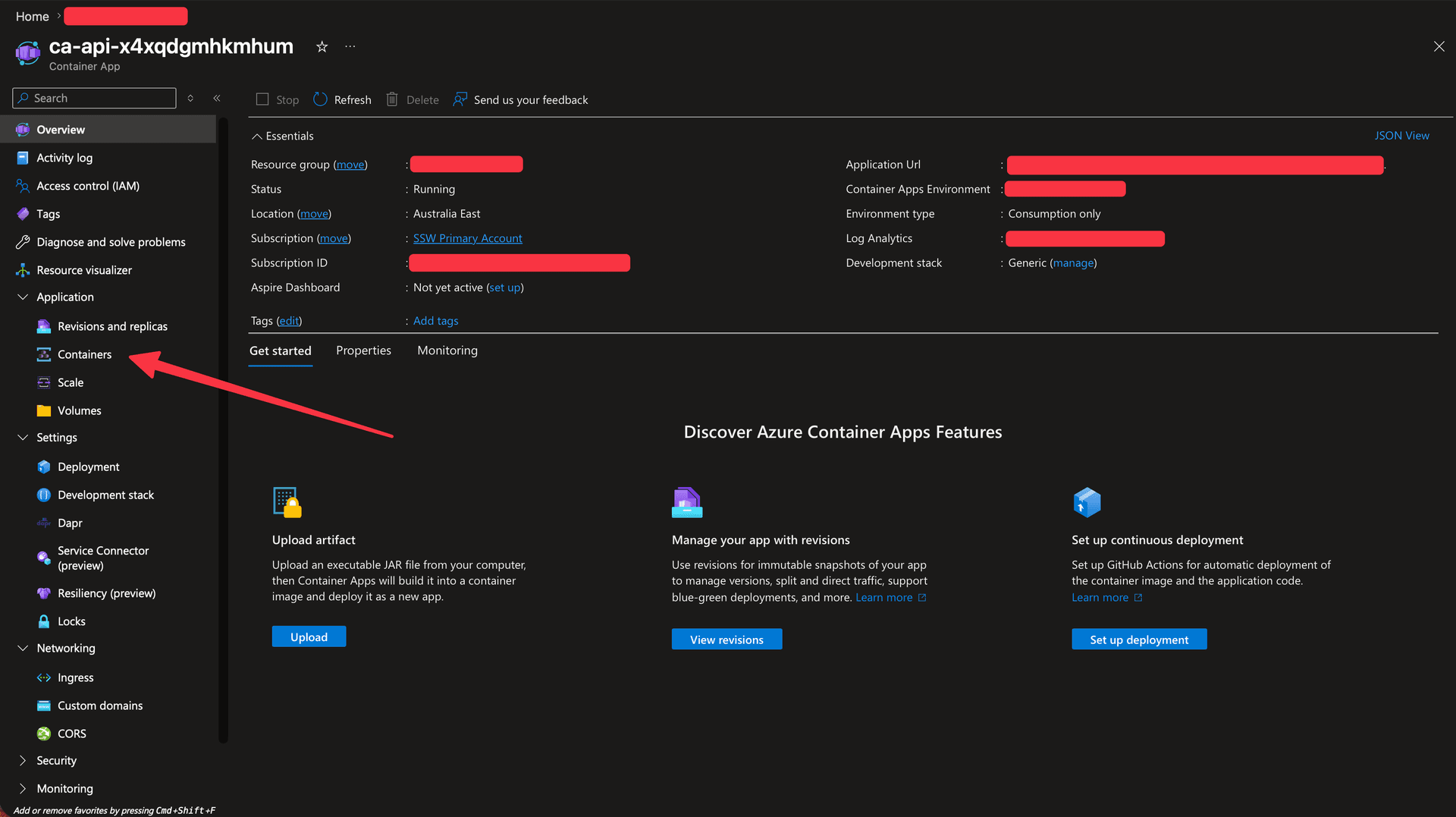Collapse the Essentials section
Screen dimensions: 1456x817
257,137
